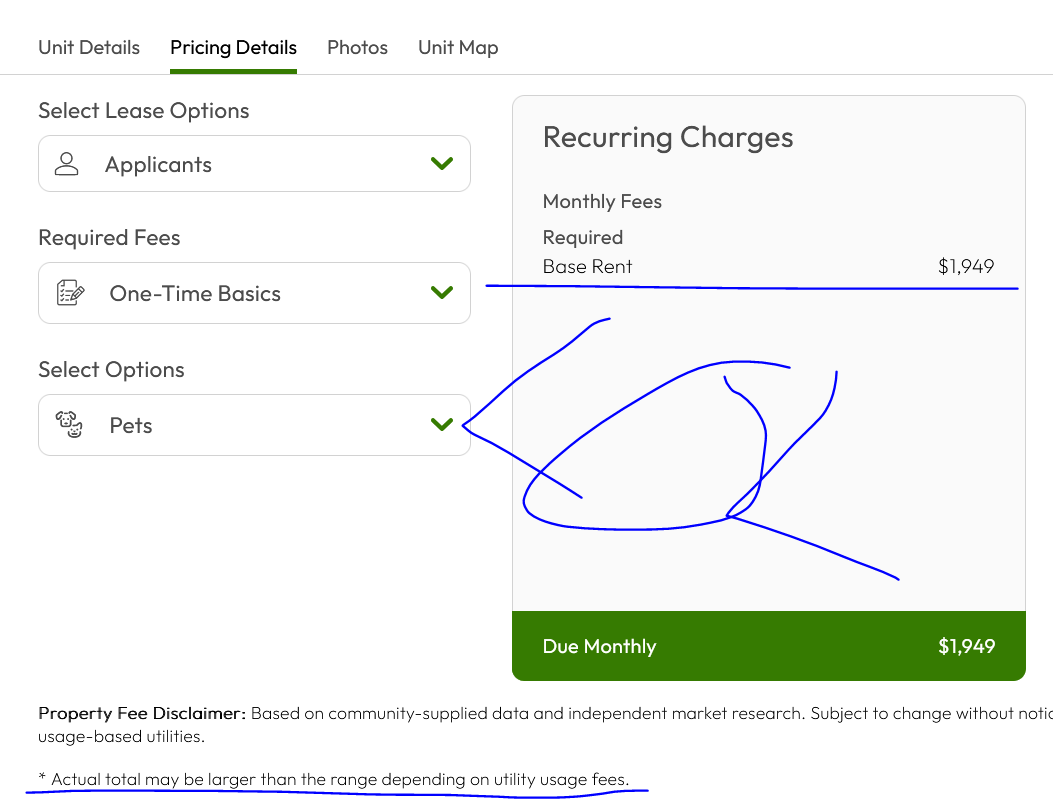Expand the Applicants chevron
The image size is (1053, 804).
(x=442, y=163)
